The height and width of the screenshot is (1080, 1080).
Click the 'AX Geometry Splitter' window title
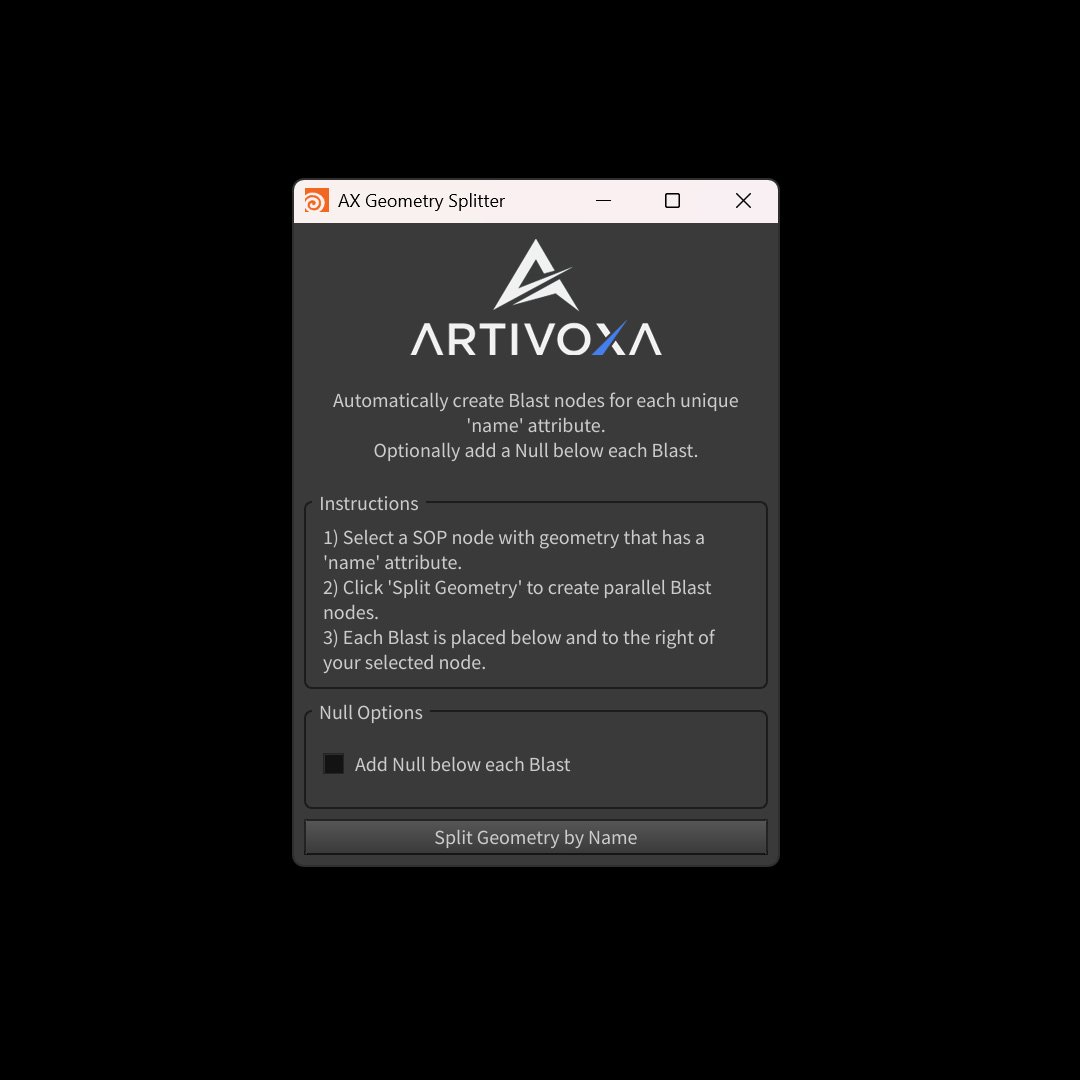tap(421, 200)
